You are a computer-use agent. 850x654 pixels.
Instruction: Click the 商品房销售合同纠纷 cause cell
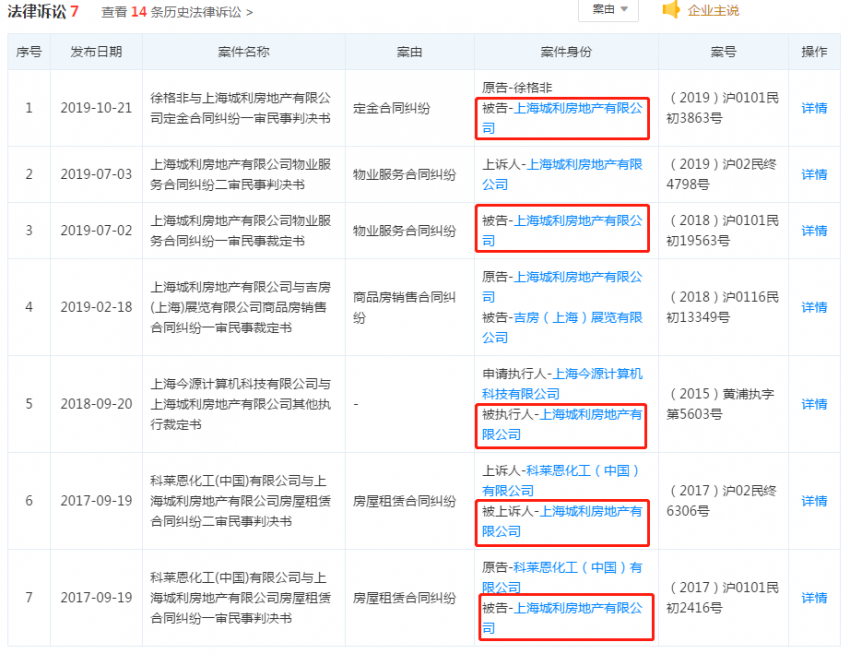(x=404, y=307)
